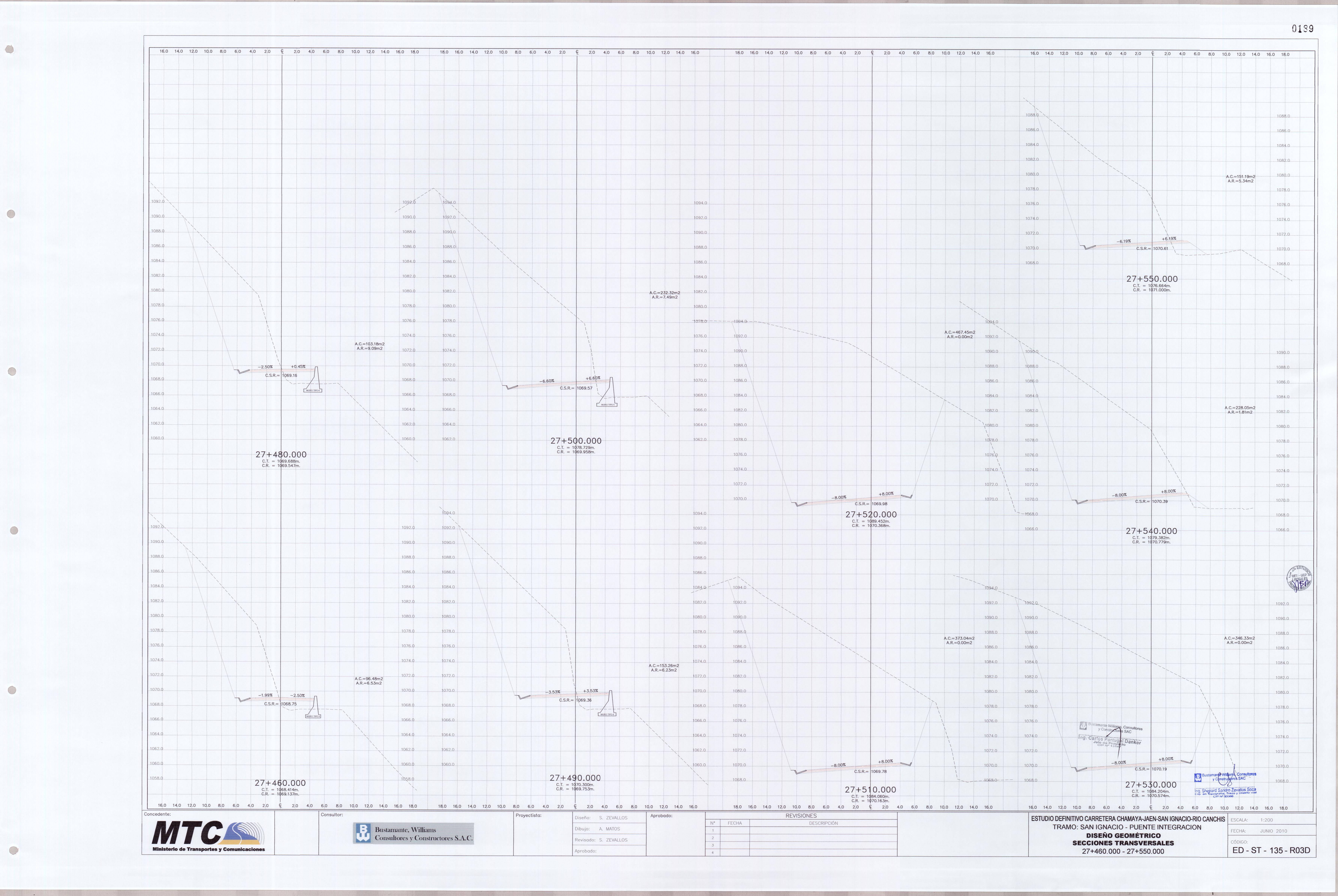The height and width of the screenshot is (896, 1338).
Task: Select the C.S.R.= 1068.75 value
Action: click(x=280, y=704)
